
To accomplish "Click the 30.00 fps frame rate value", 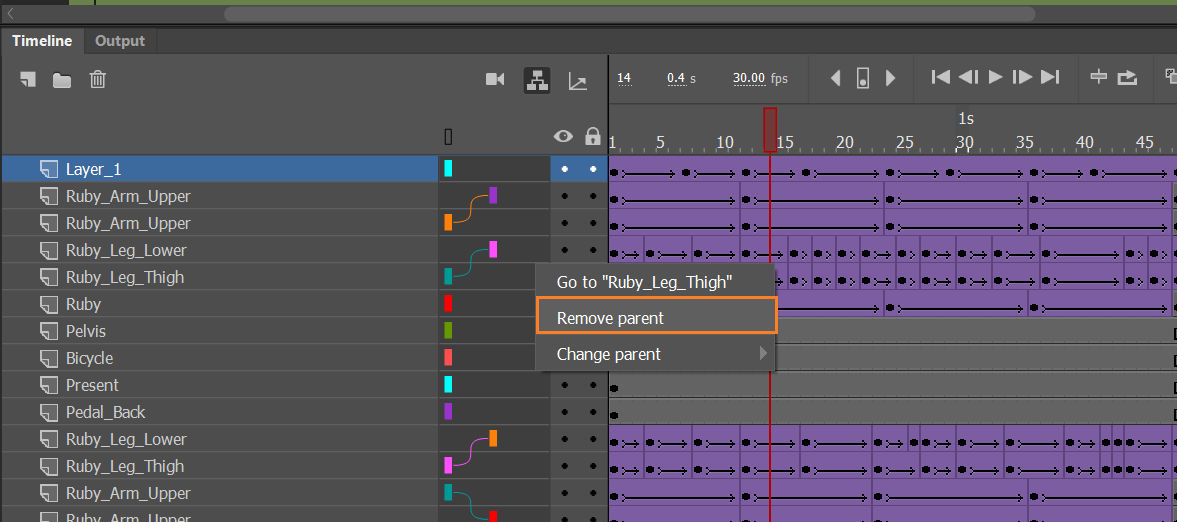I will click(749, 78).
